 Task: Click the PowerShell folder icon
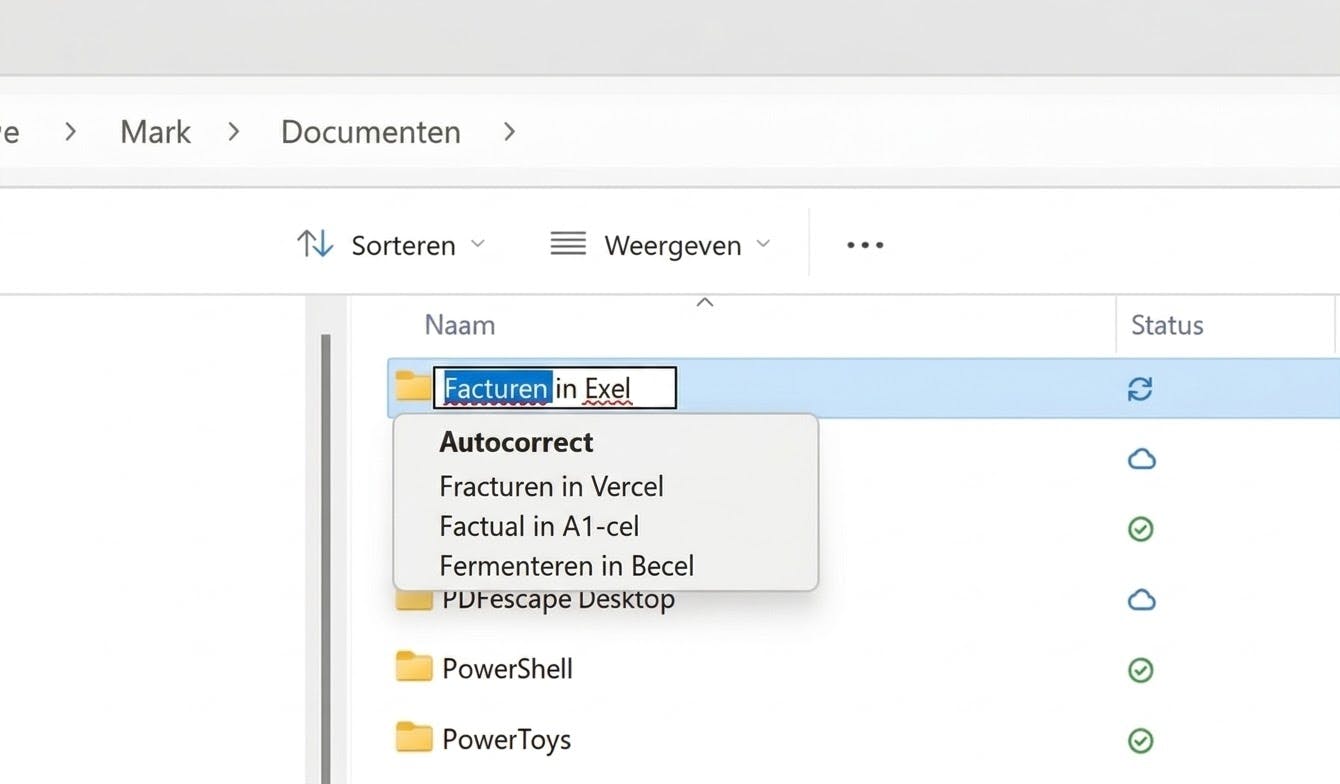tap(413, 668)
